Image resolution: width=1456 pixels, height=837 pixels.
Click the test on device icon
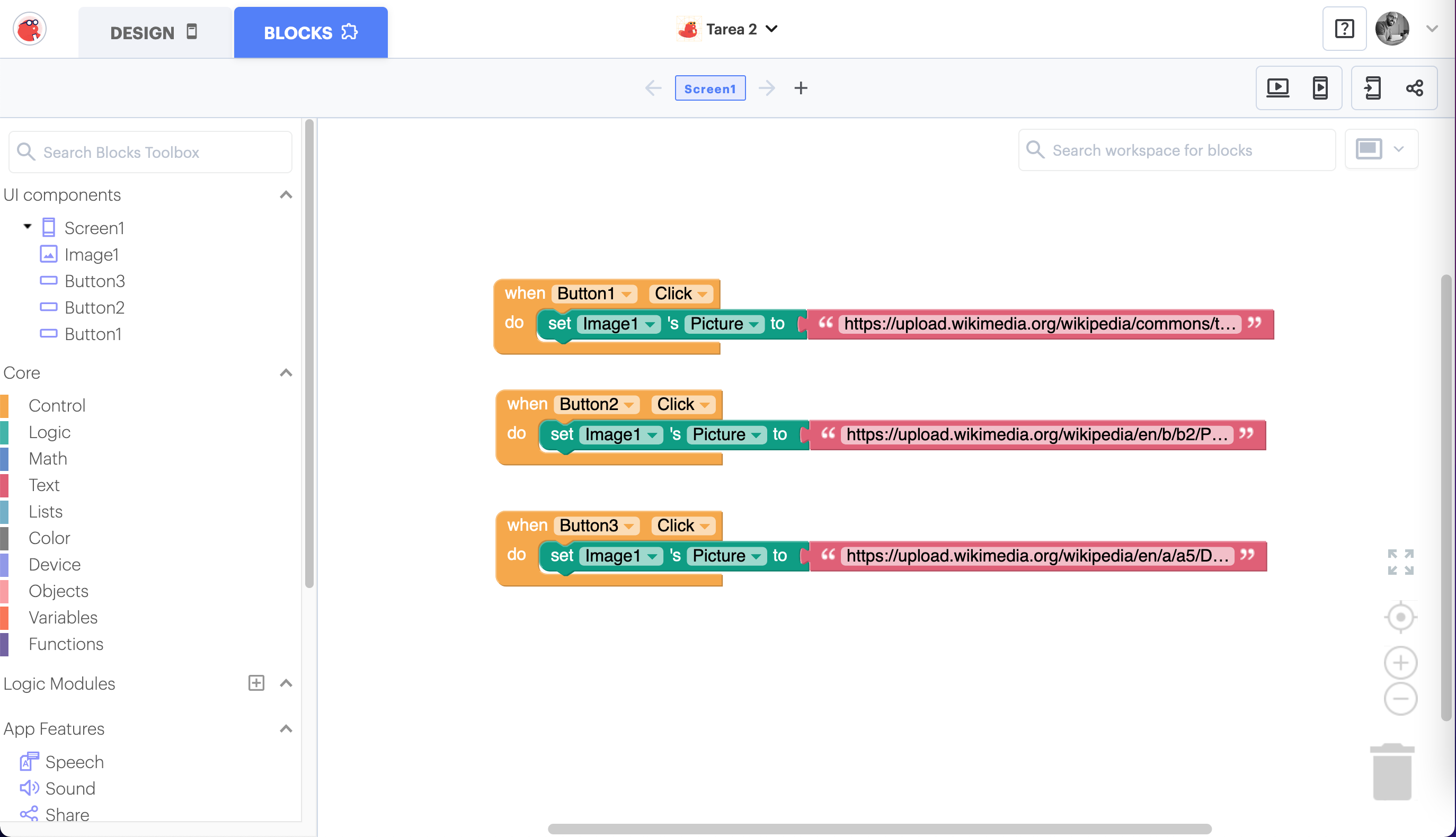tap(1320, 88)
